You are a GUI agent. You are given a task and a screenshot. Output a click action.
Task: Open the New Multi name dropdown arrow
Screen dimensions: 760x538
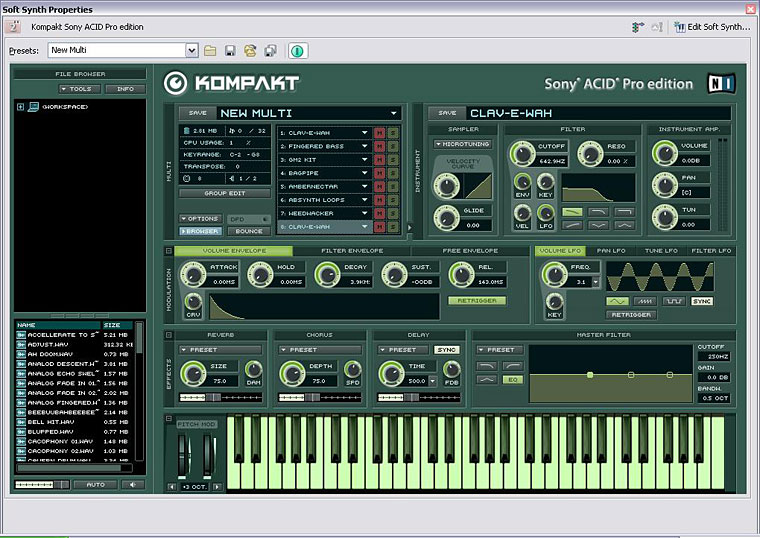(394, 113)
